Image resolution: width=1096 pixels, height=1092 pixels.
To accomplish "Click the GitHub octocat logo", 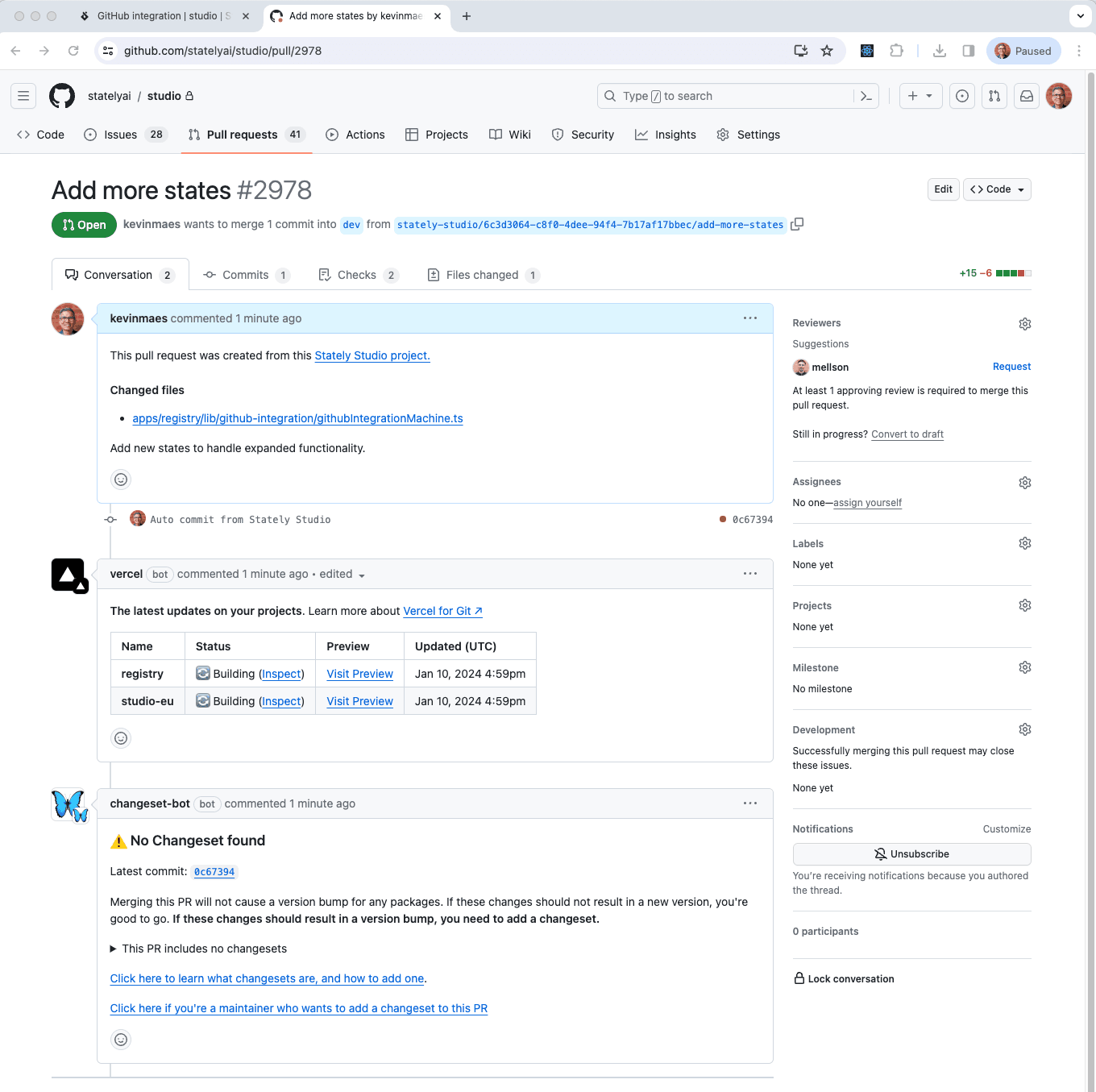I will click(x=62, y=95).
